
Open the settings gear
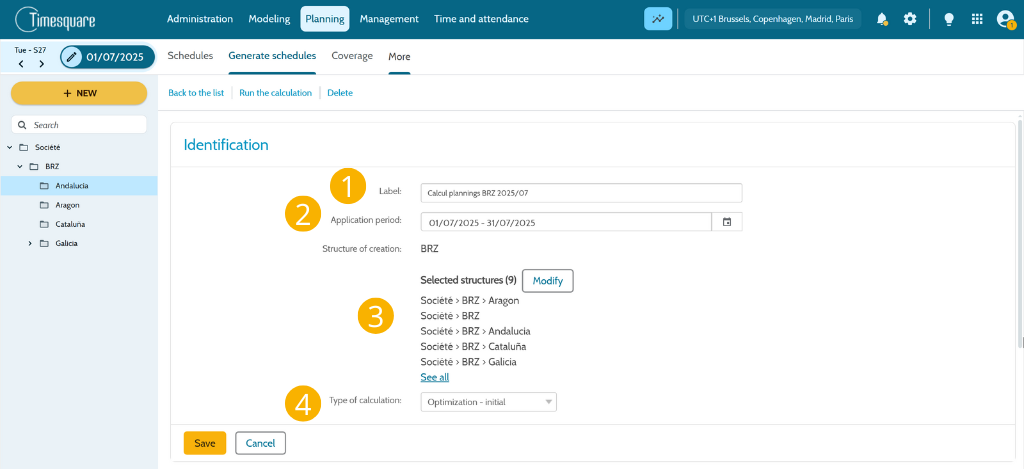(910, 19)
